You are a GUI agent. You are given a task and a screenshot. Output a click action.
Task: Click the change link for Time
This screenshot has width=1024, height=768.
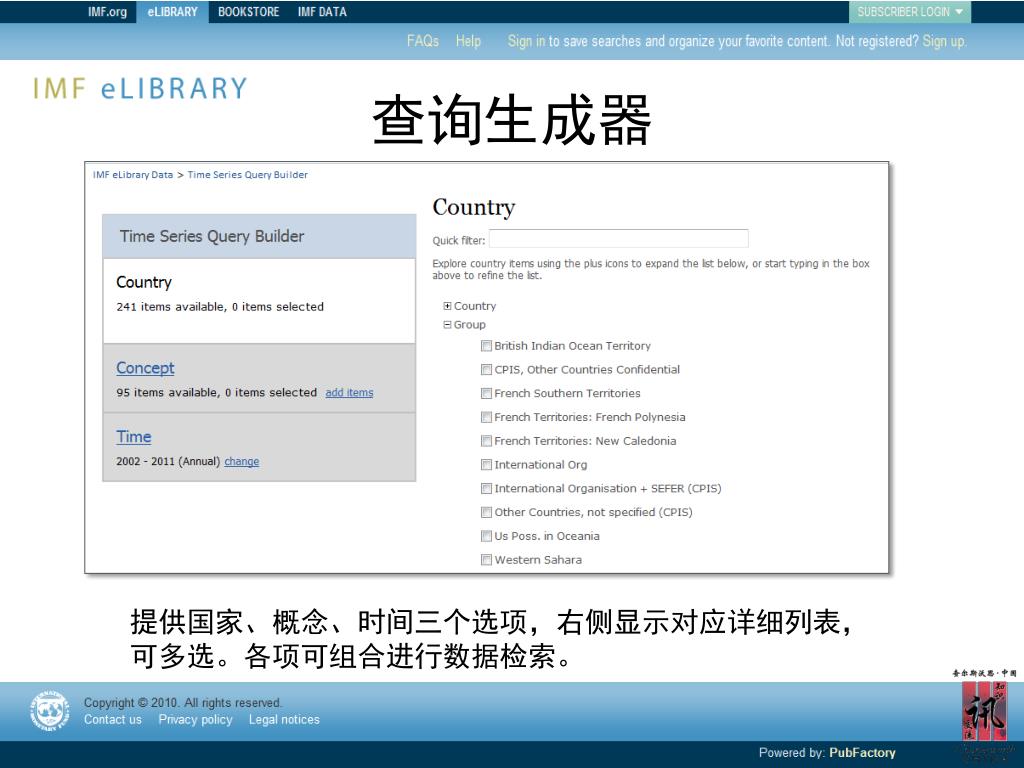242,462
